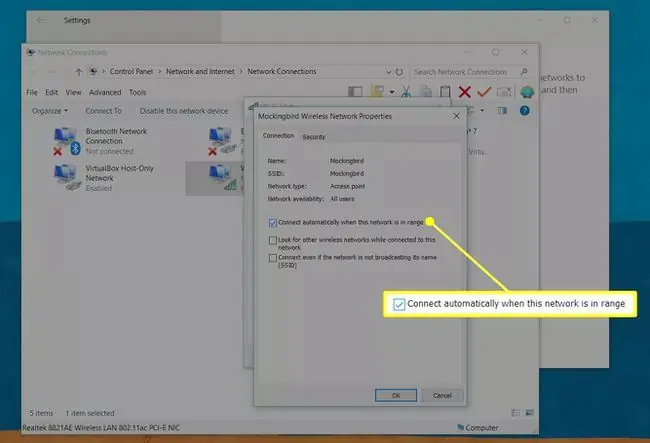Click the search magnifier in Network Connections
This screenshot has width=650, height=443.
pos(524,72)
